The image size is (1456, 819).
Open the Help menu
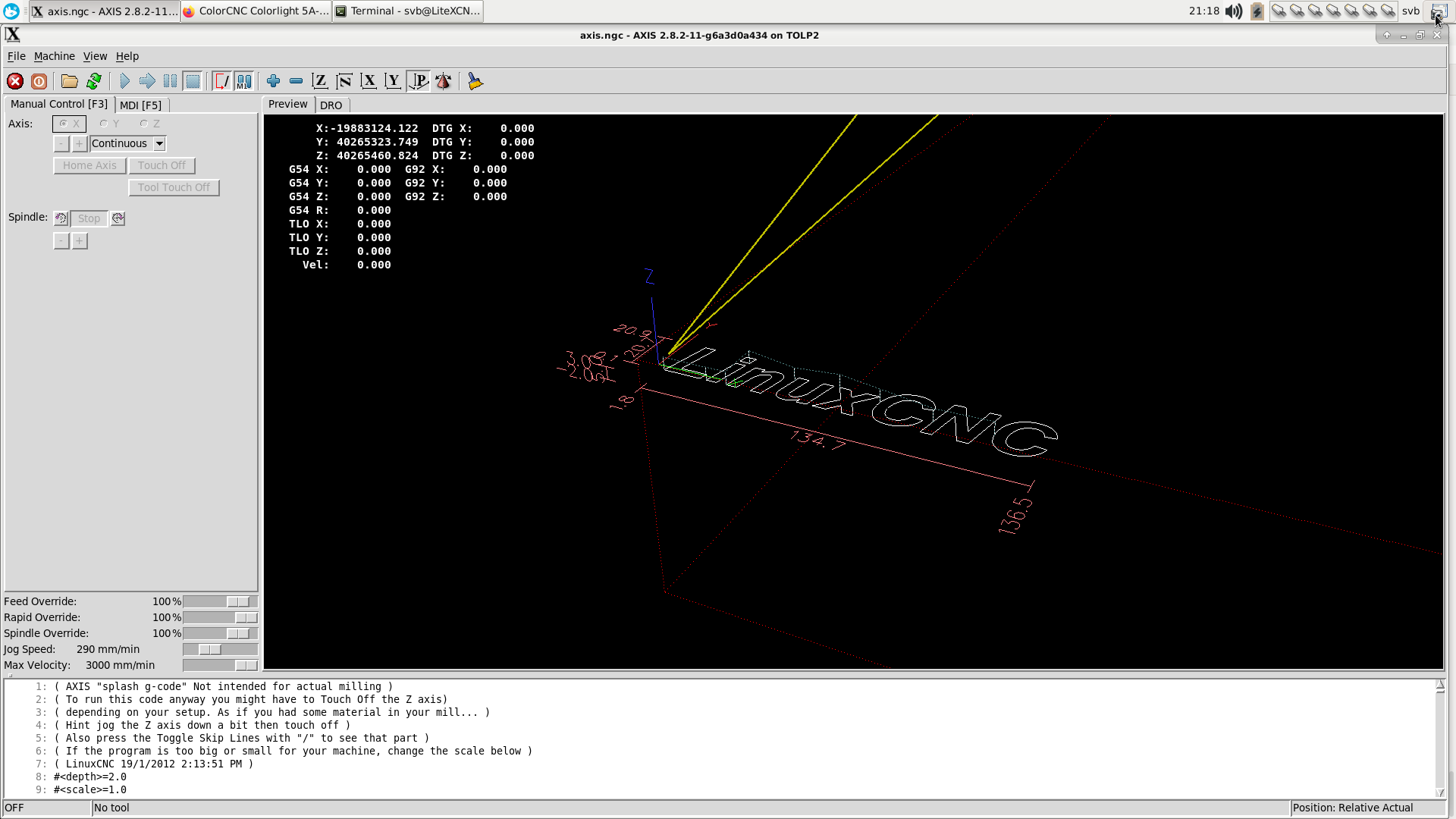click(x=127, y=56)
